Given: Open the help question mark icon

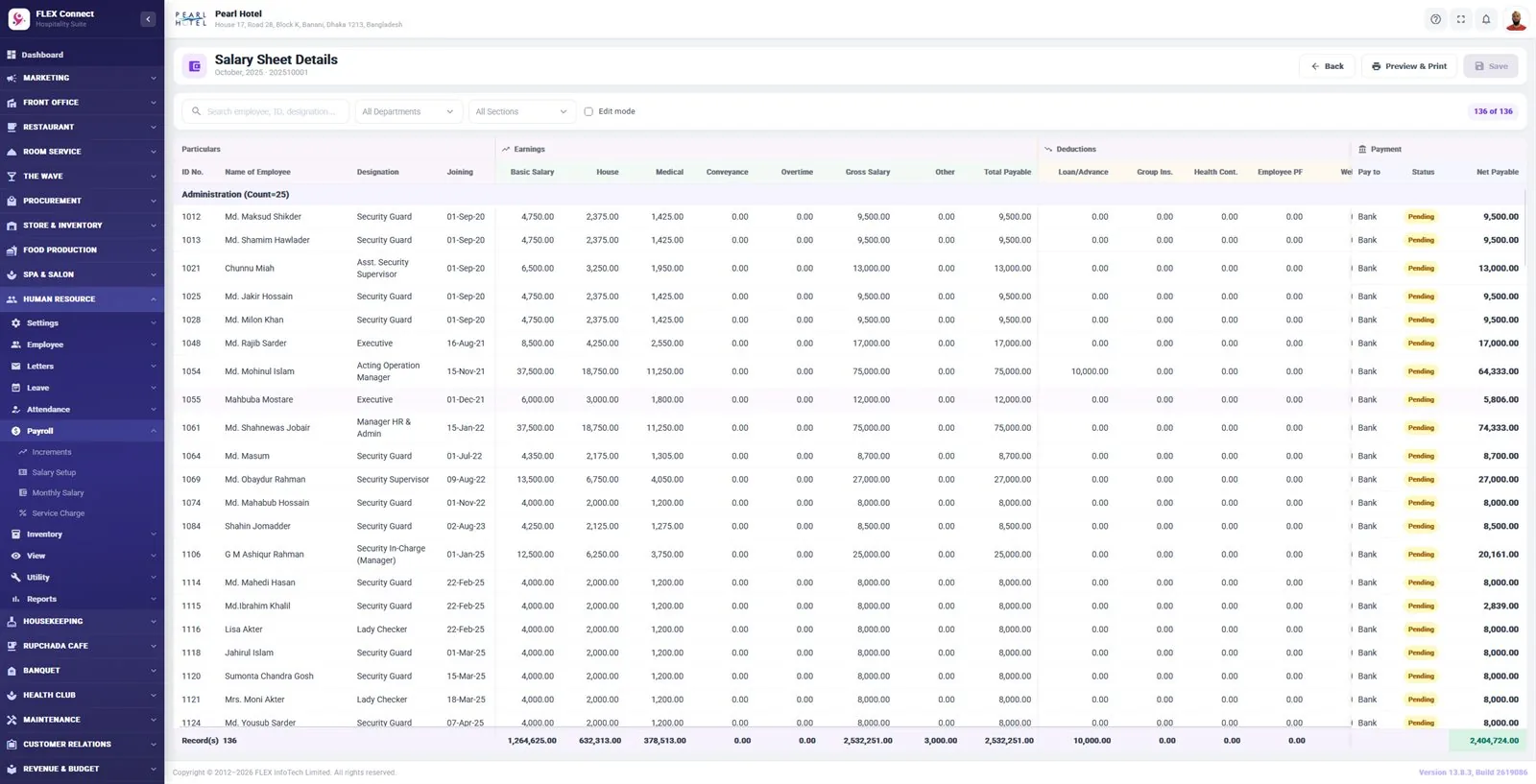Looking at the screenshot, I should tap(1435, 19).
